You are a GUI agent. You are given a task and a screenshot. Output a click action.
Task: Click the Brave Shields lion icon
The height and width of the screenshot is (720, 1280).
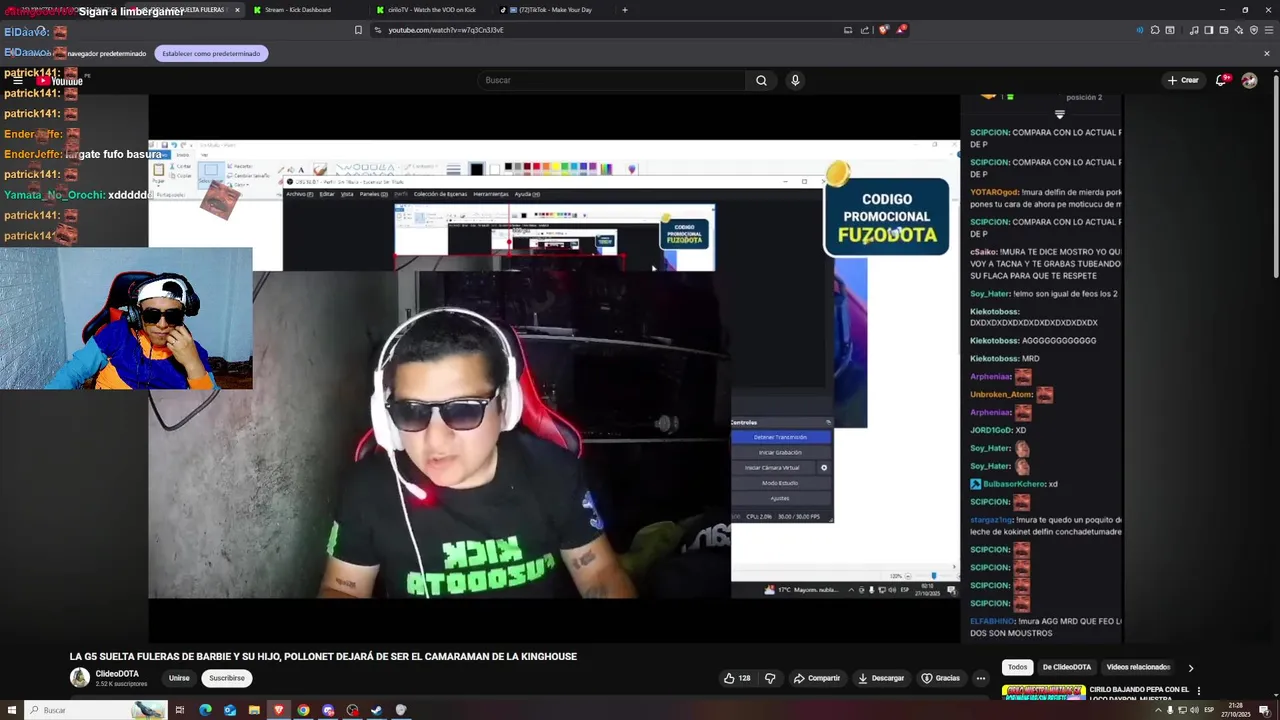tap(883, 30)
